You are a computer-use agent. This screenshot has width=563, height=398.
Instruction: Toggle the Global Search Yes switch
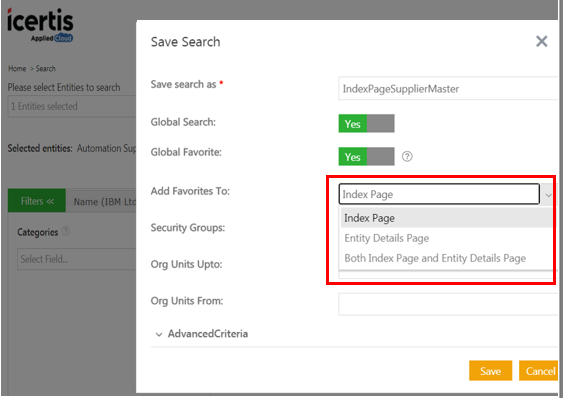pos(366,124)
